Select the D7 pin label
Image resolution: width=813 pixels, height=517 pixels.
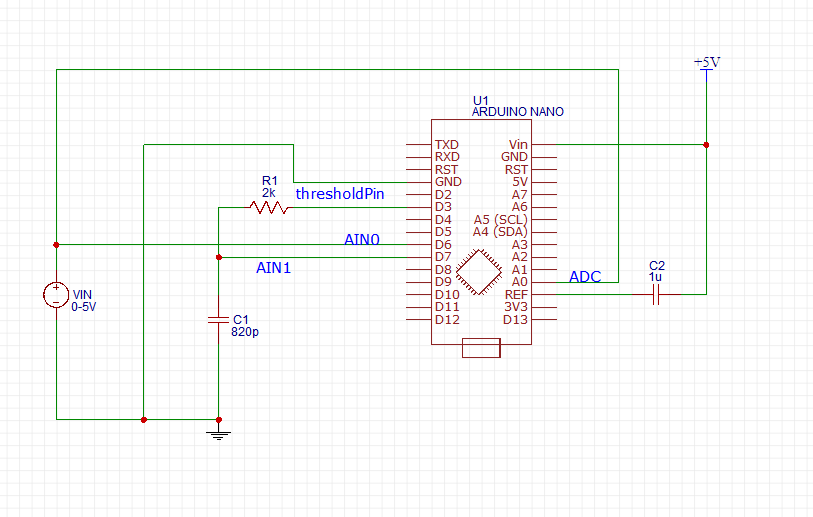point(443,257)
